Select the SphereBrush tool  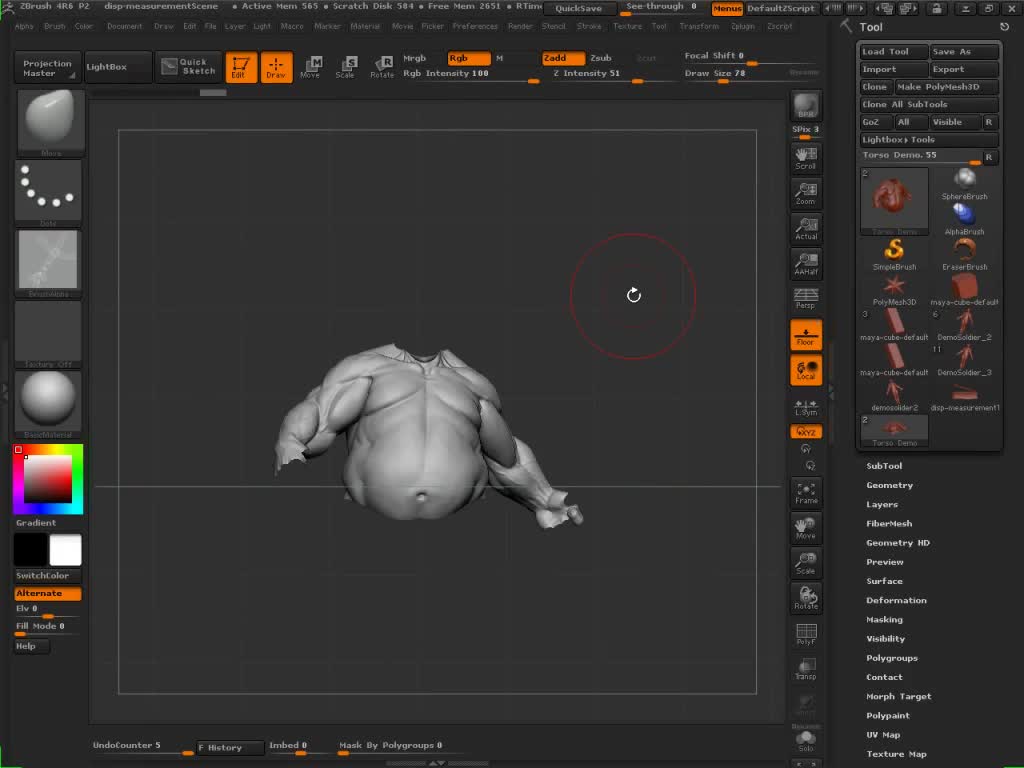pos(964,184)
